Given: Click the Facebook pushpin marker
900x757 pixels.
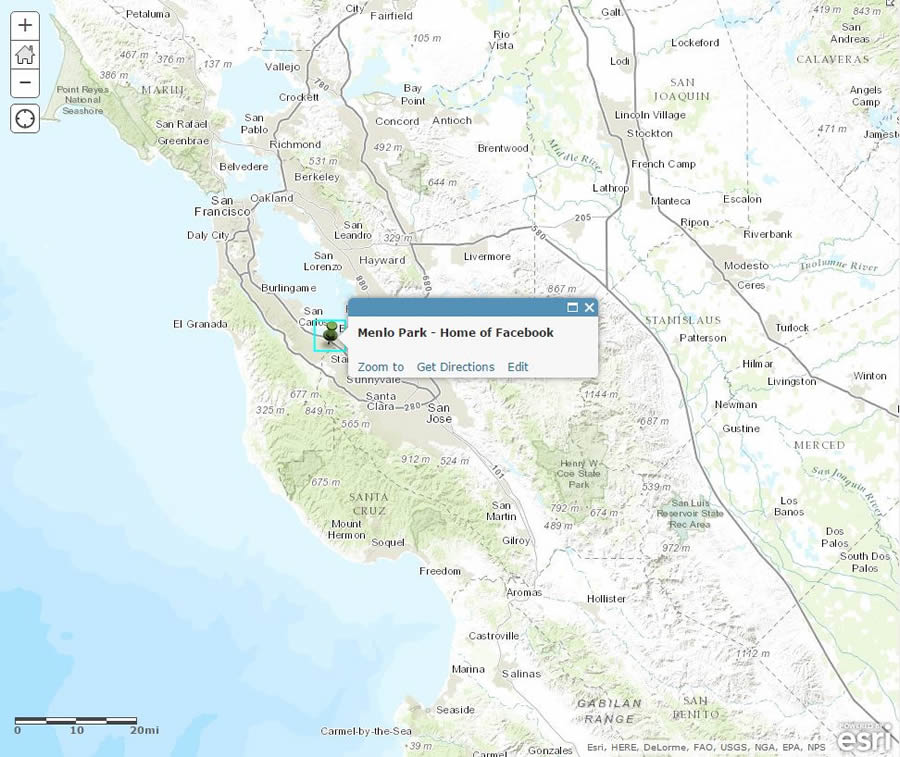Looking at the screenshot, I should click(330, 332).
